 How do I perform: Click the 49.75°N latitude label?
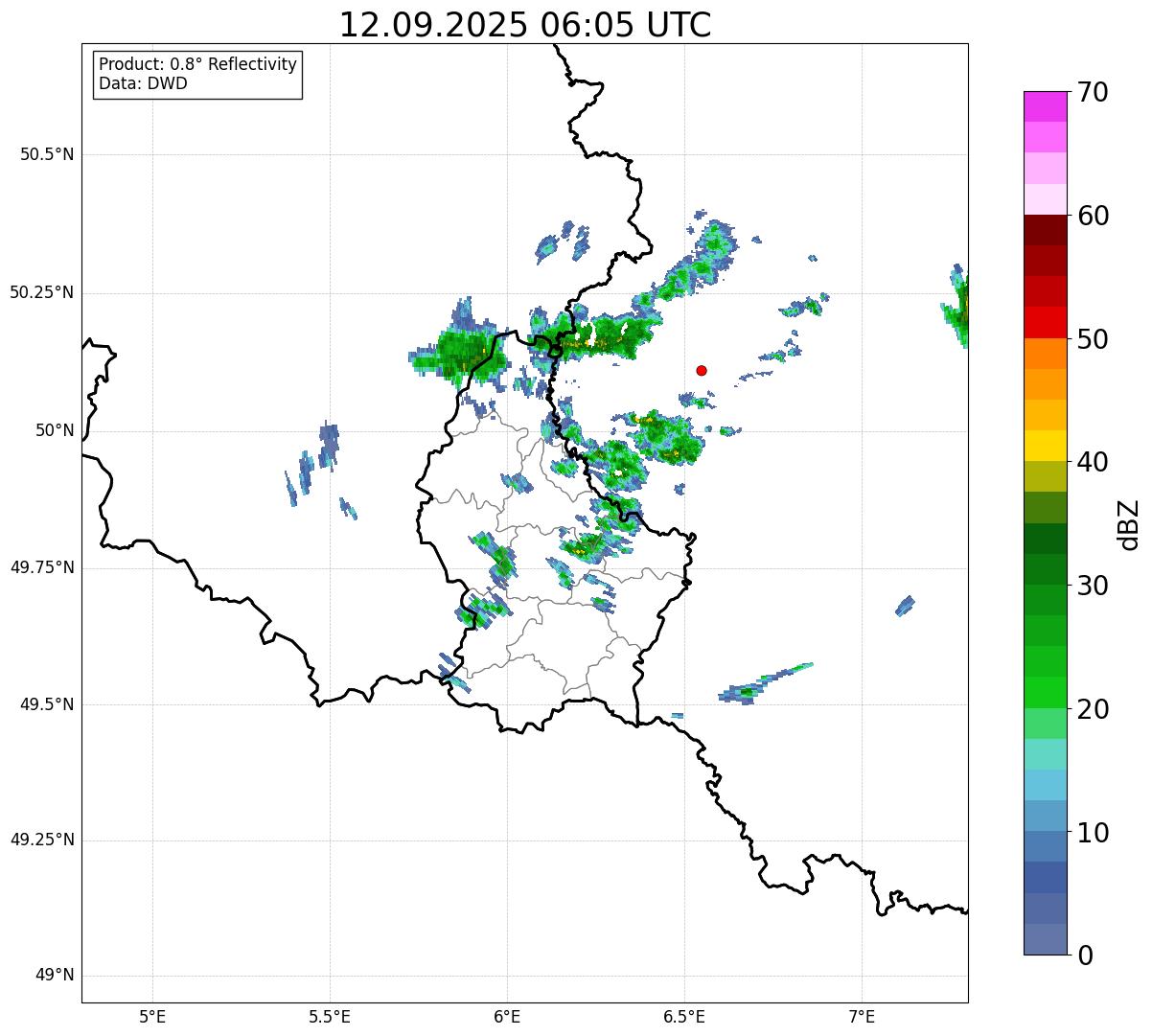point(42,567)
